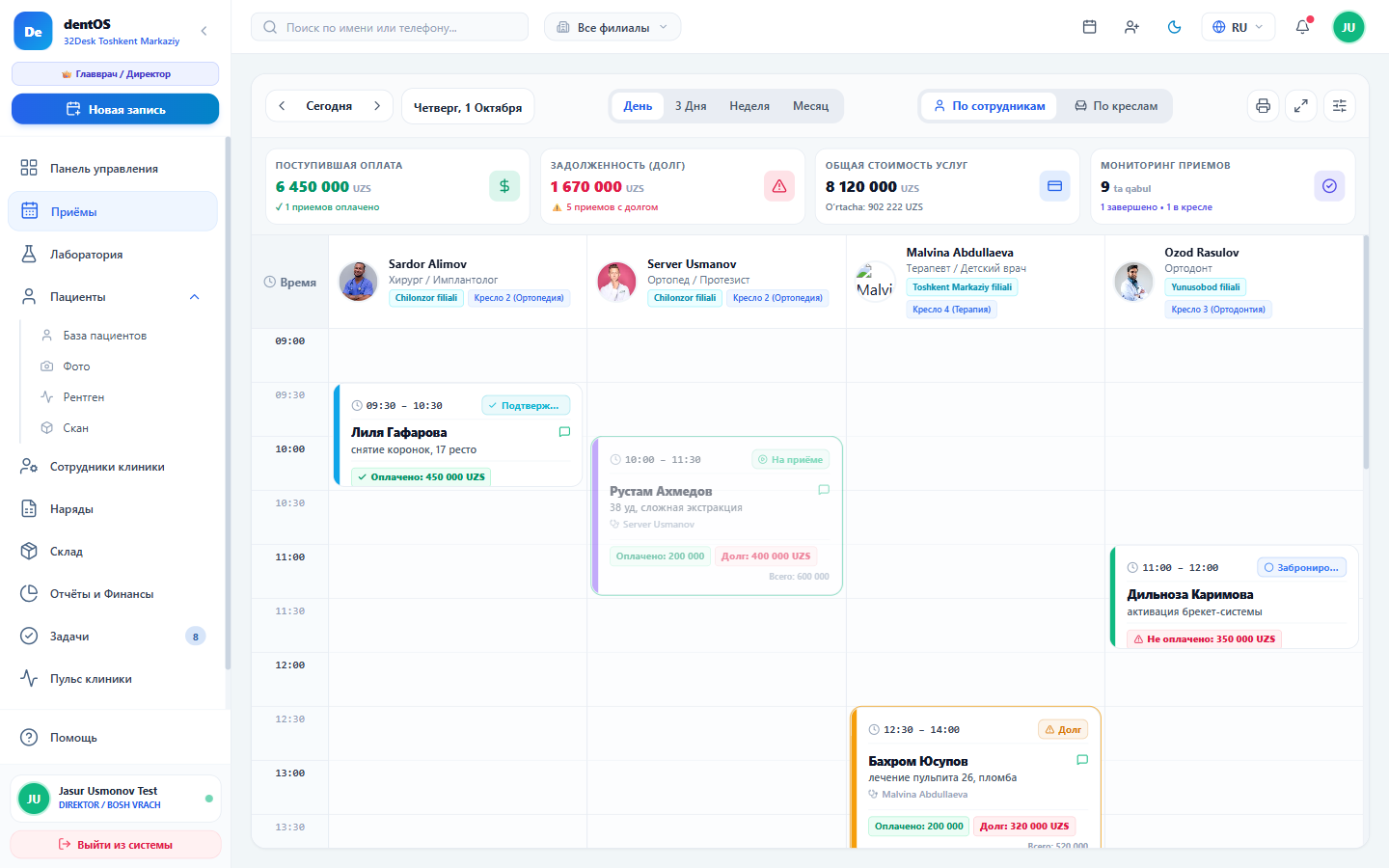Open Пульс клиники in sidebar
This screenshot has height=868, width=1389.
click(x=113, y=679)
